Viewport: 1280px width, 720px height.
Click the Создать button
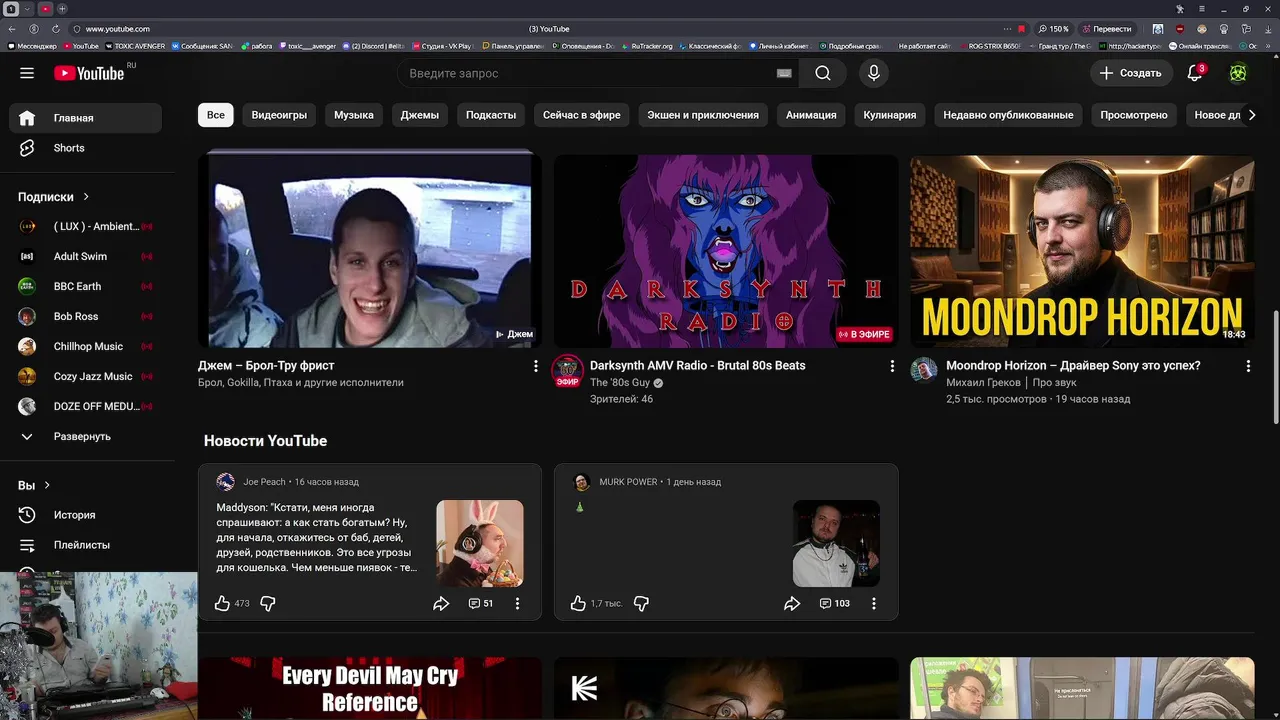(1131, 73)
